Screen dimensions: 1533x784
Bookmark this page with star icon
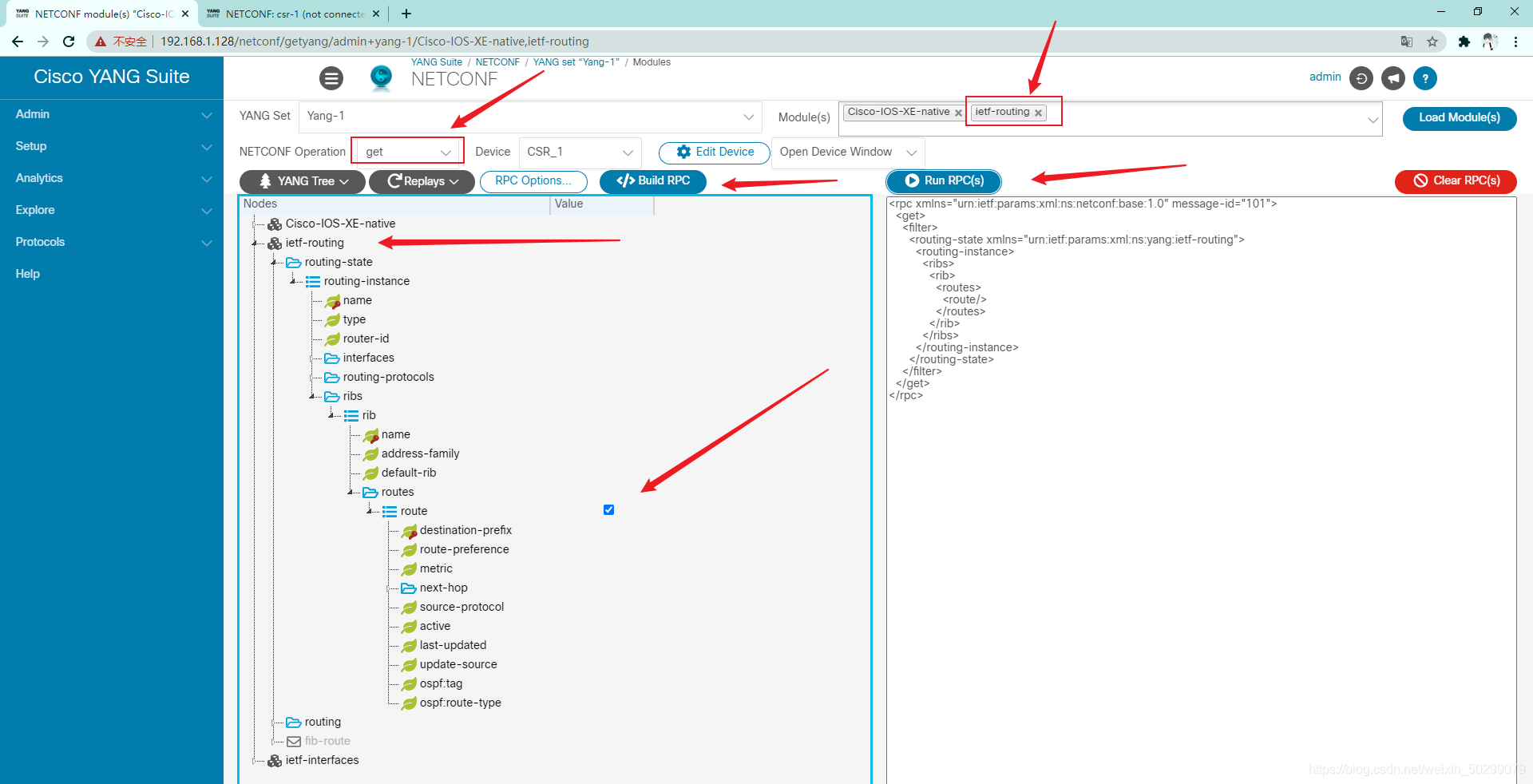(x=1432, y=42)
